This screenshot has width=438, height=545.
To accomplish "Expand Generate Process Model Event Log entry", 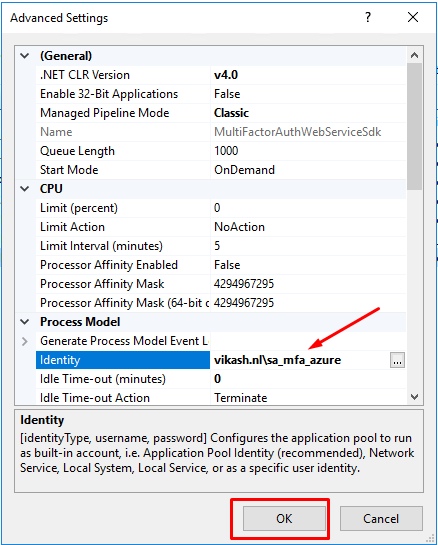I will [24, 341].
